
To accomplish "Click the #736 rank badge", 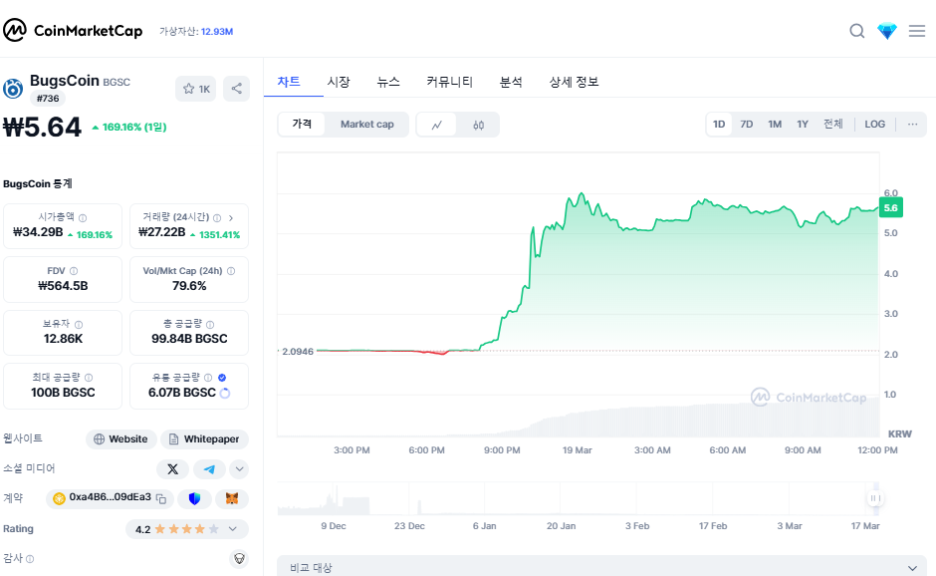I will [x=48, y=98].
